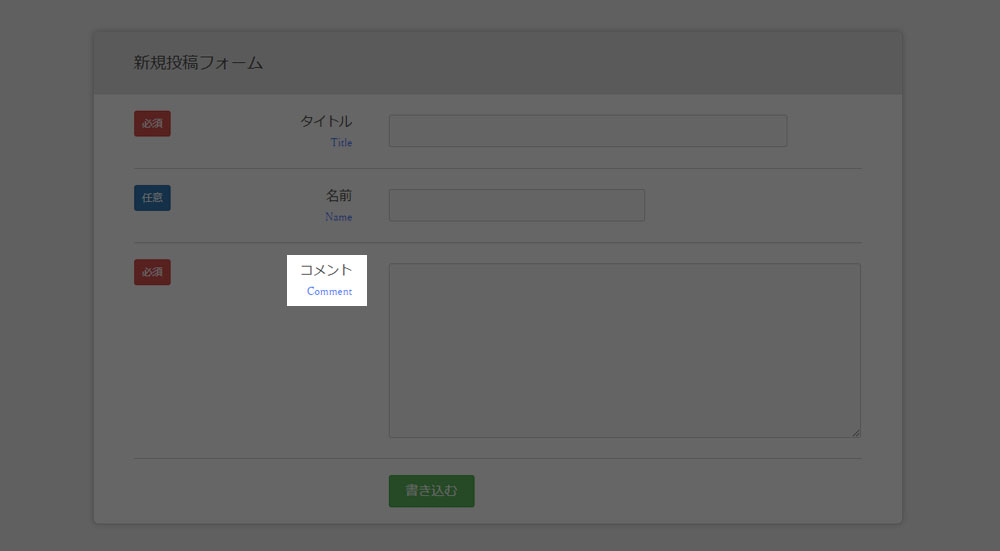This screenshot has width=1000, height=551.
Task: Click the 新規投稿フォーム heading
Action: (x=198, y=63)
